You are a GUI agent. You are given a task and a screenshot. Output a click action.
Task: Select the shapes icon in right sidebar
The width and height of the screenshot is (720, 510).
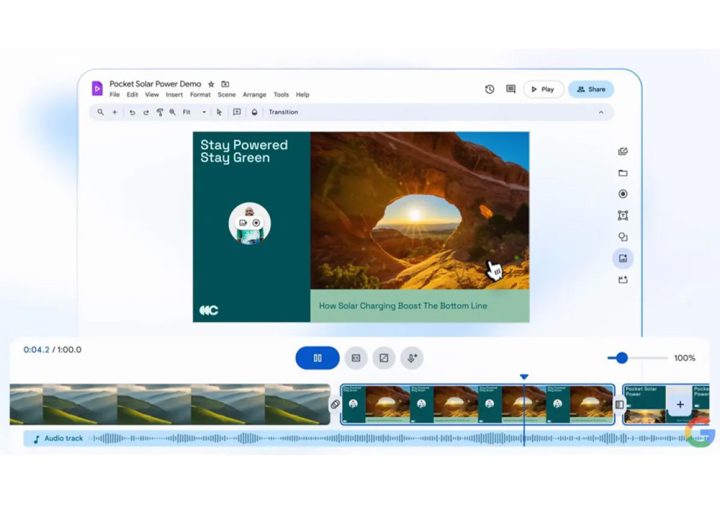(623, 237)
